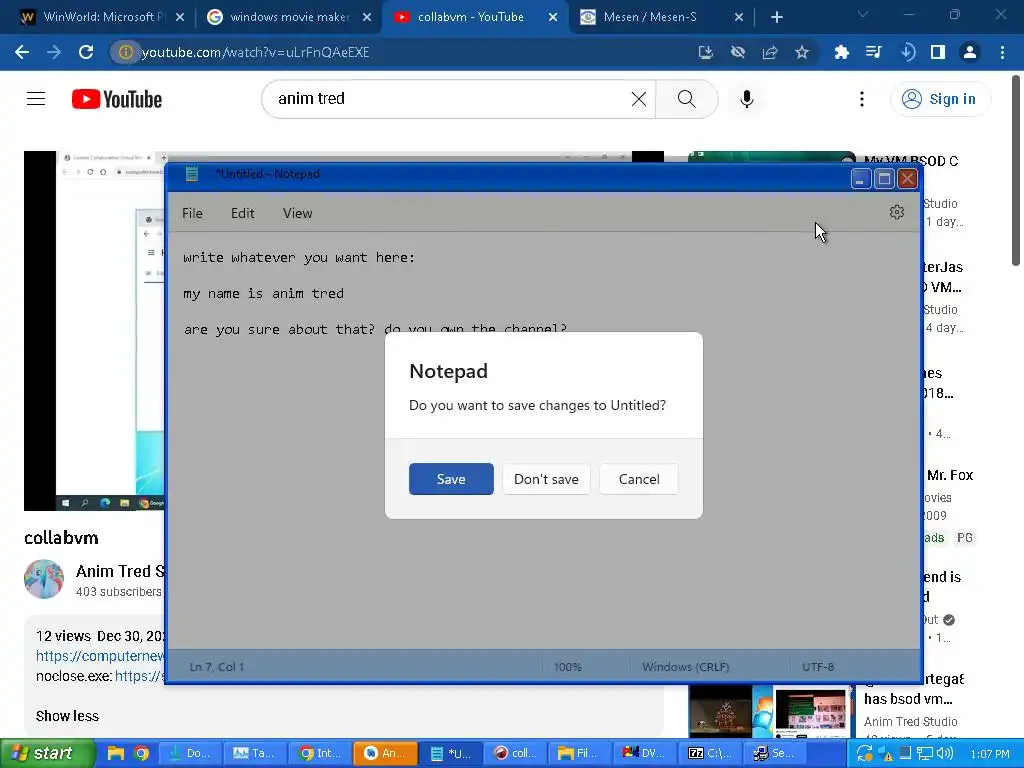Image resolution: width=1024 pixels, height=768 pixels.
Task: Bookmark this page with the star icon
Action: click(x=802, y=52)
